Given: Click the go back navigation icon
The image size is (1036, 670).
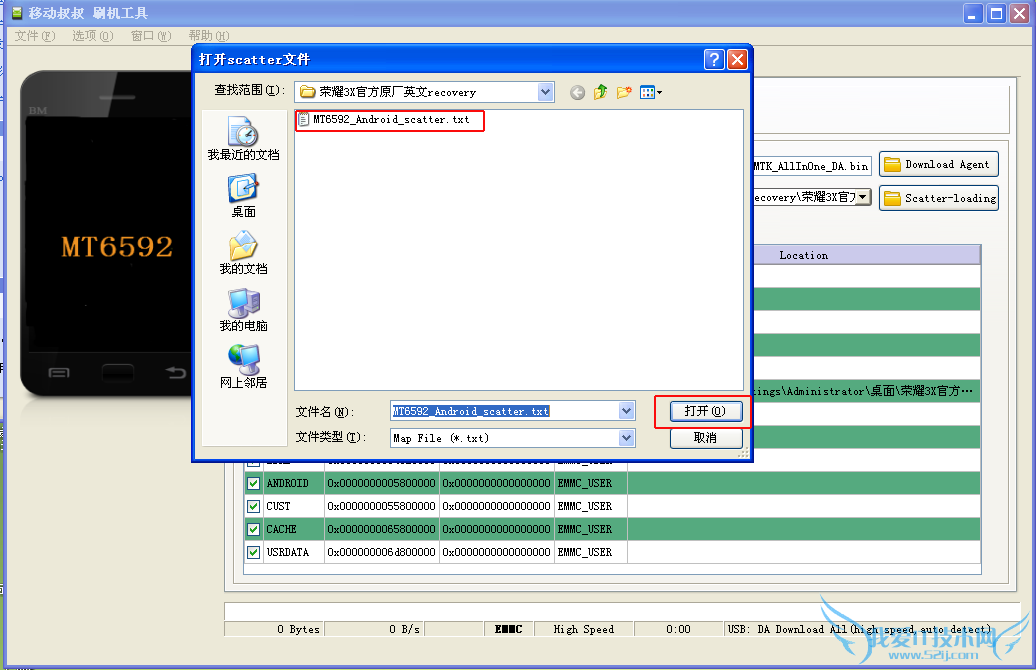Looking at the screenshot, I should point(577,93).
